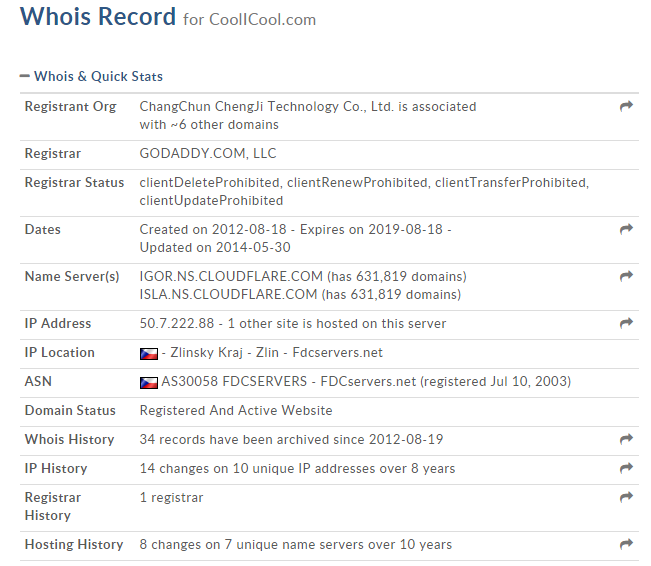This screenshot has height=566, width=651.
Task: Click the minus icon before Whois & Quick Stats
Action: (x=24, y=76)
